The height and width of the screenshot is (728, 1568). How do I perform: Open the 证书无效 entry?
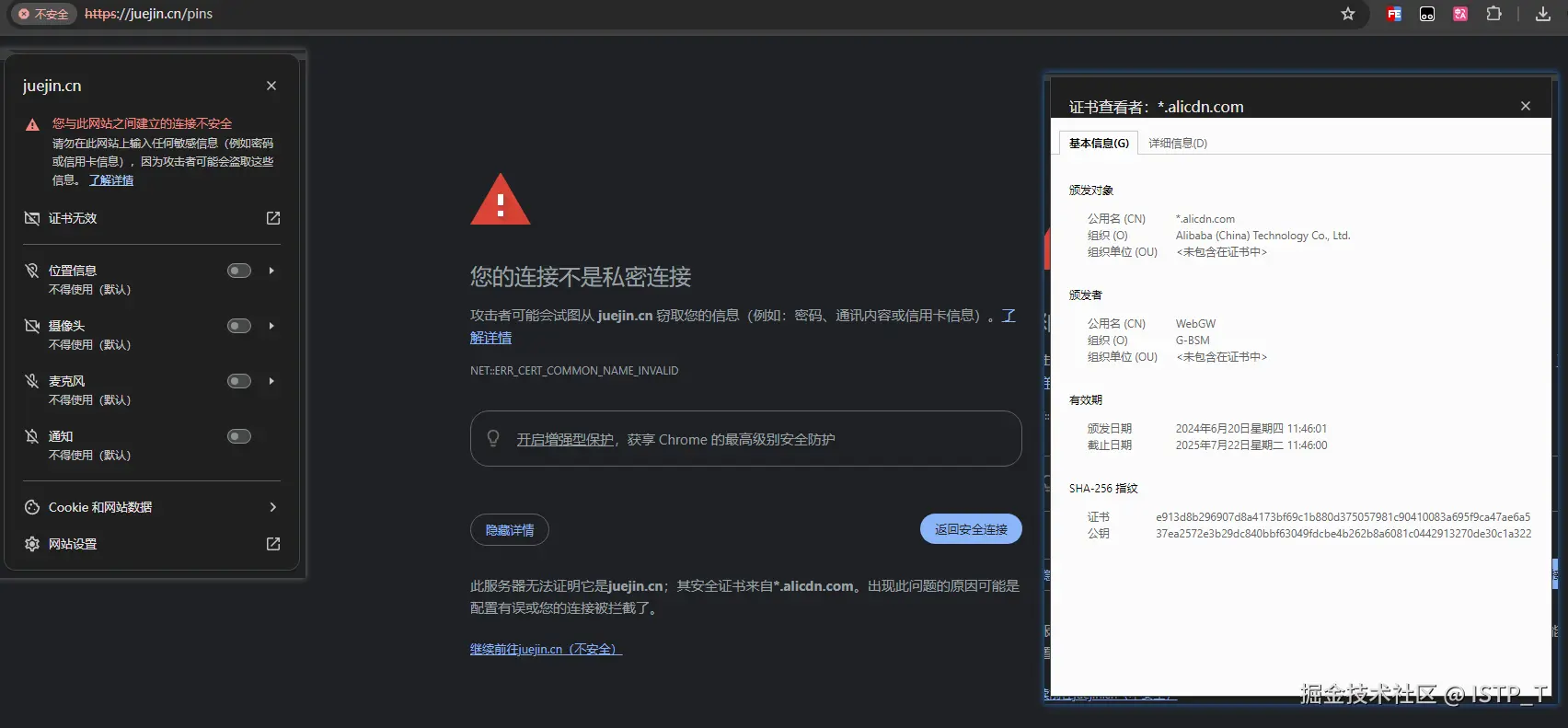point(152,218)
